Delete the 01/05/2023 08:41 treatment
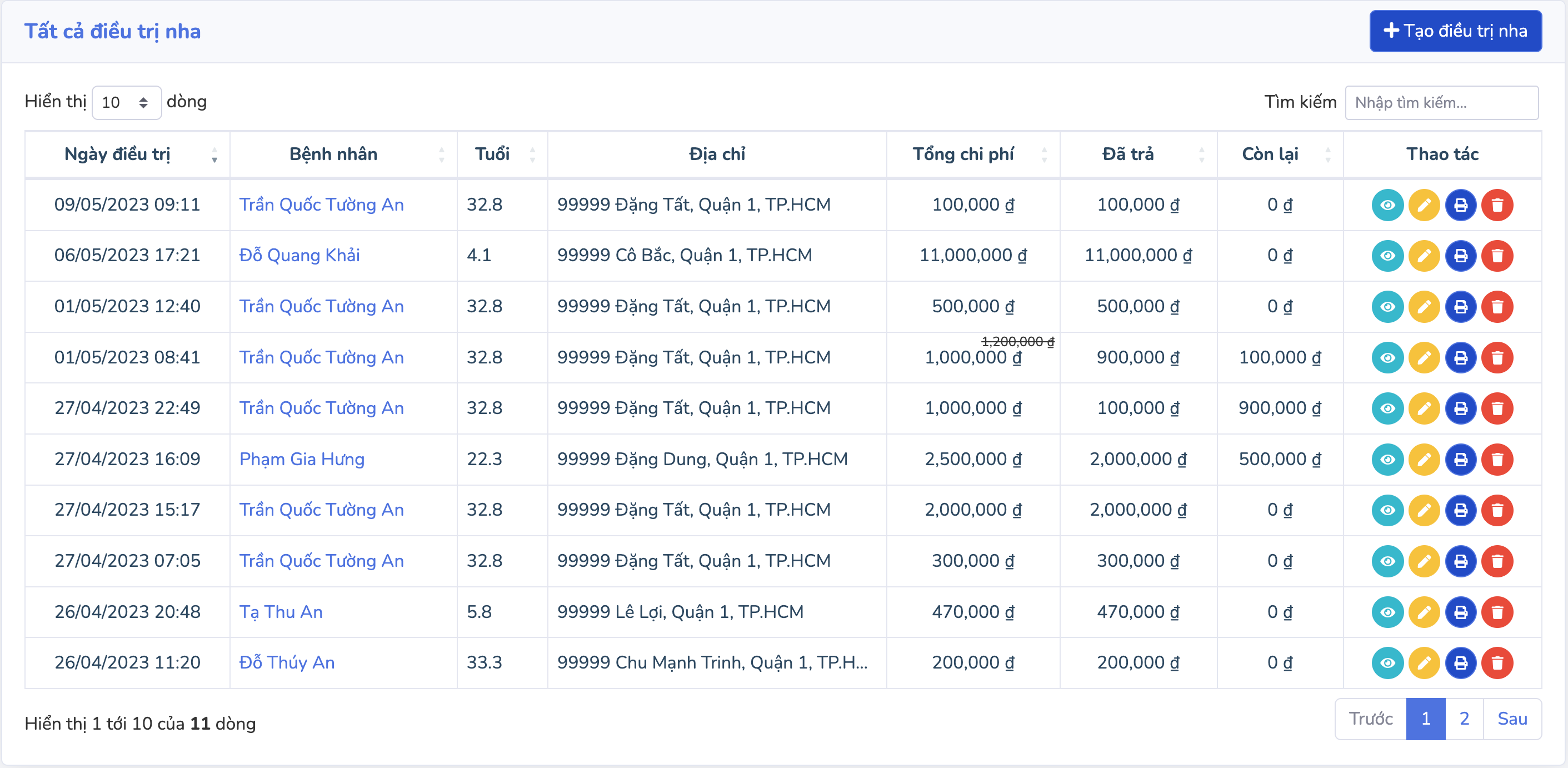 [x=1497, y=358]
